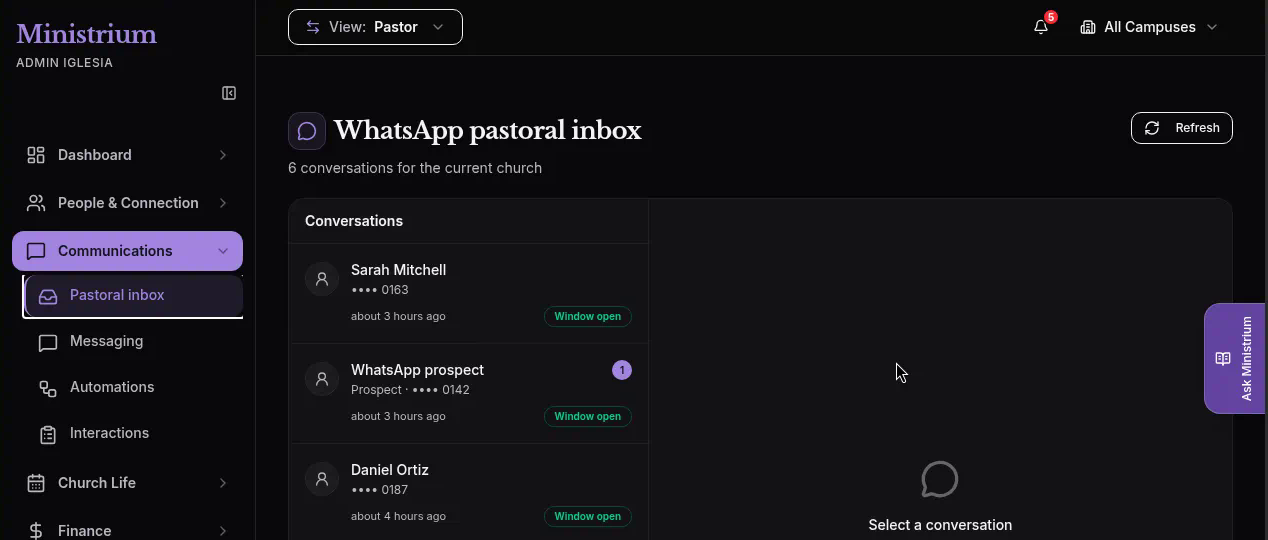Click the Dashboard grid icon
Image resolution: width=1268 pixels, height=540 pixels.
(x=36, y=155)
